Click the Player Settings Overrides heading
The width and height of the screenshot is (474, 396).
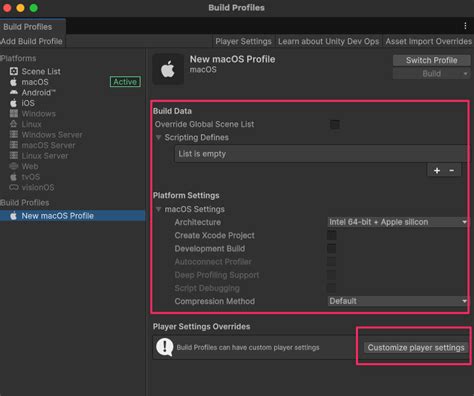click(201, 326)
